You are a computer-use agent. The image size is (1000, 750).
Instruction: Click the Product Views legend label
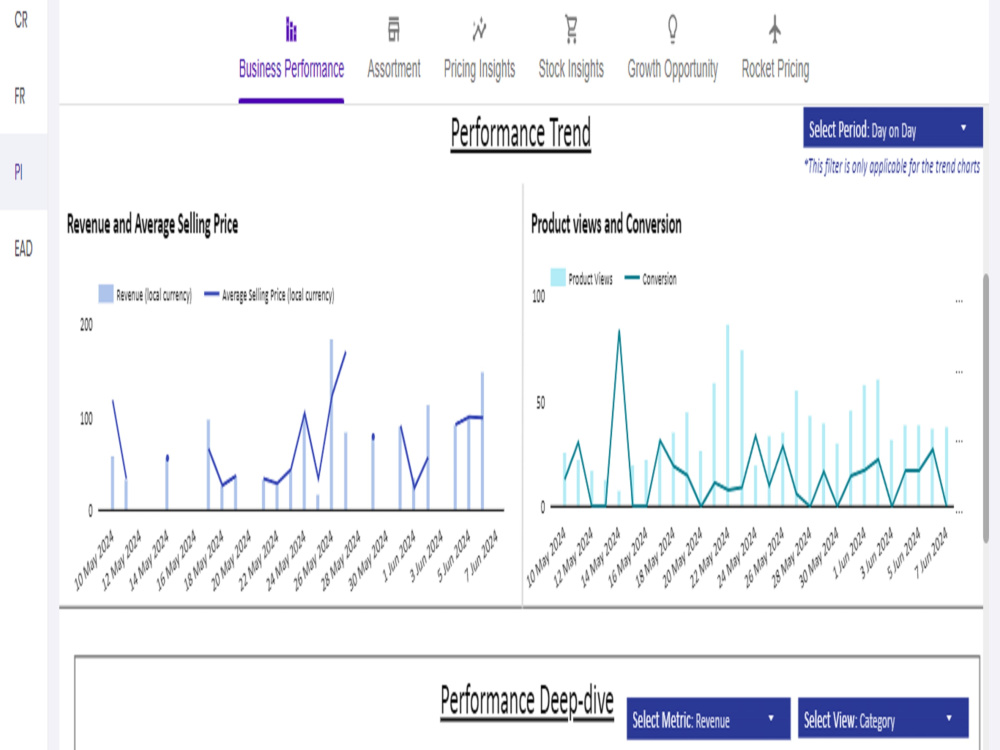pyautogui.click(x=590, y=279)
